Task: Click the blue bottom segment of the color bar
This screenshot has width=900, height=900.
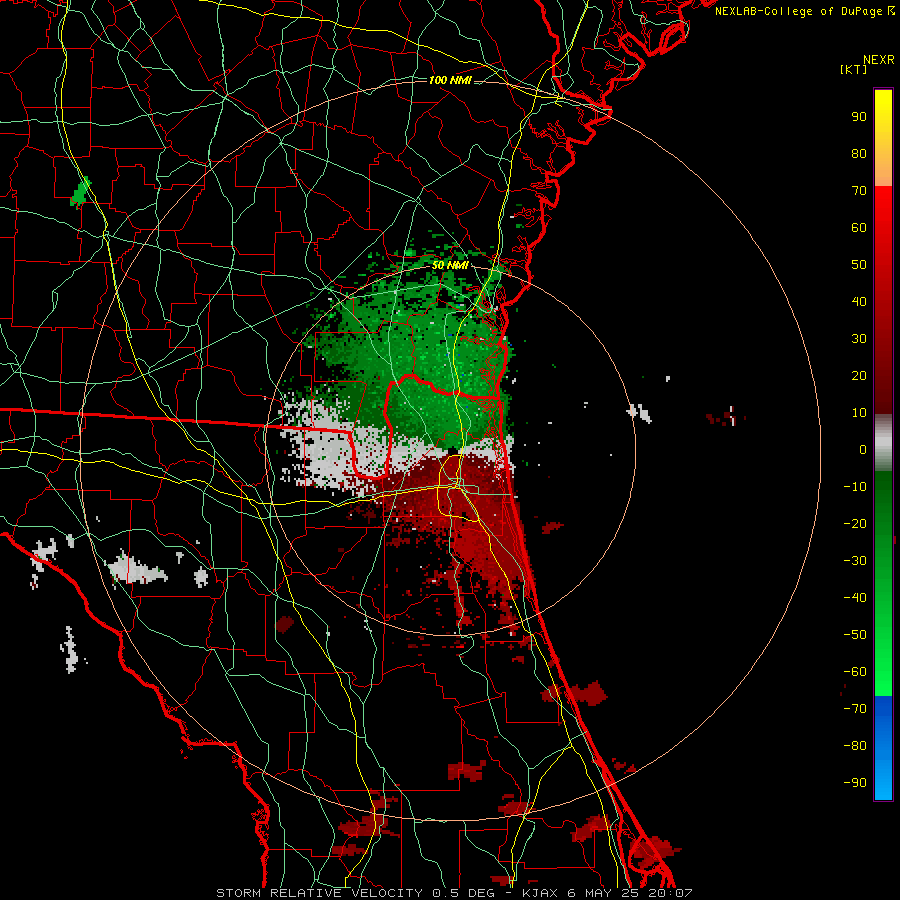Action: 883,748
